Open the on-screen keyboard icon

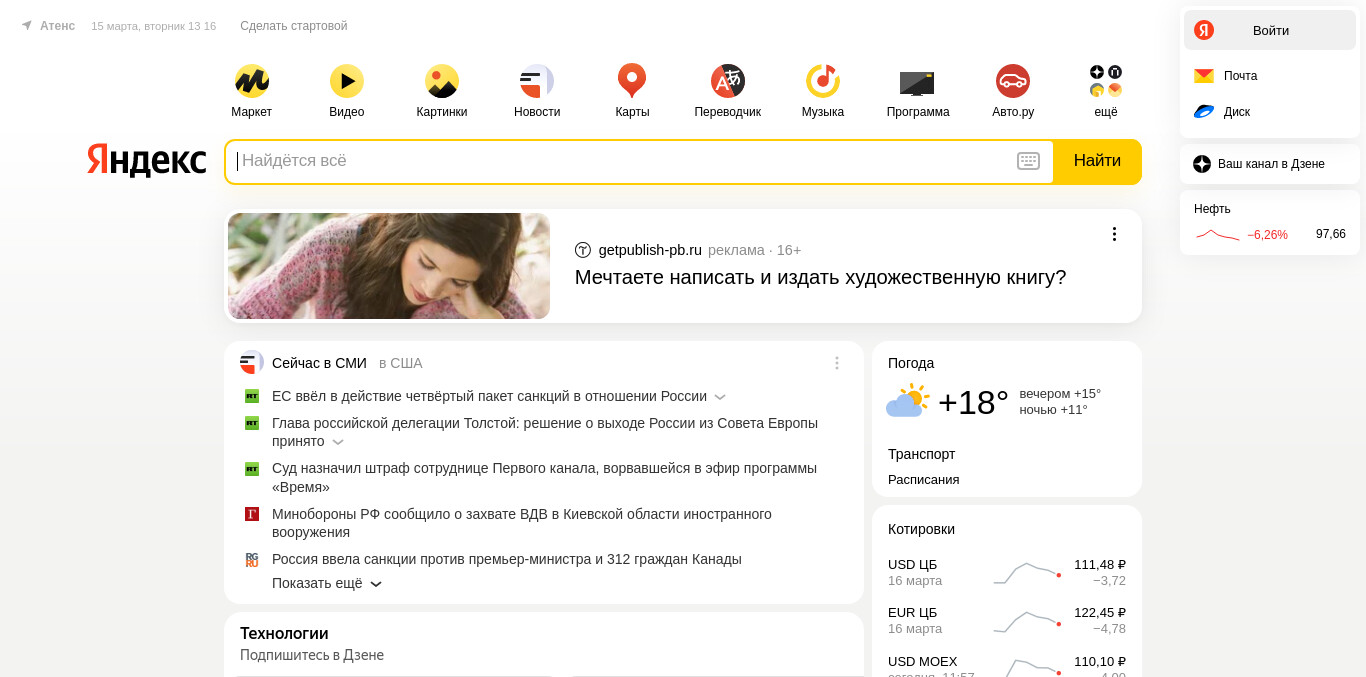coord(1028,161)
